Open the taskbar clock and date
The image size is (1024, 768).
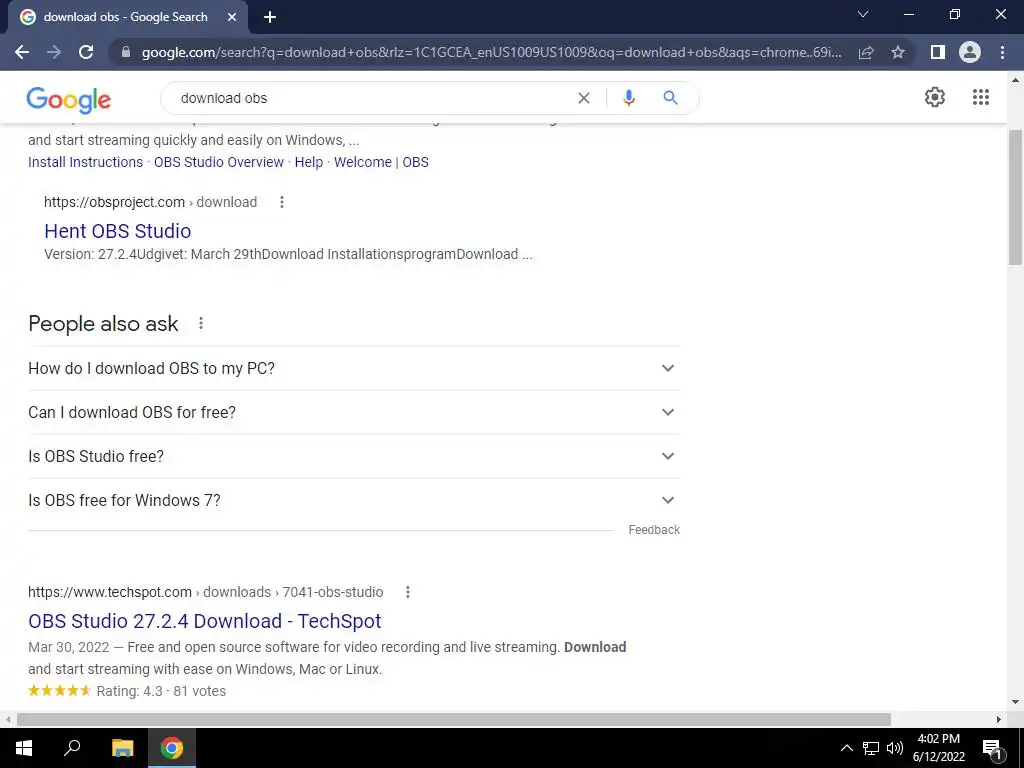coord(938,748)
